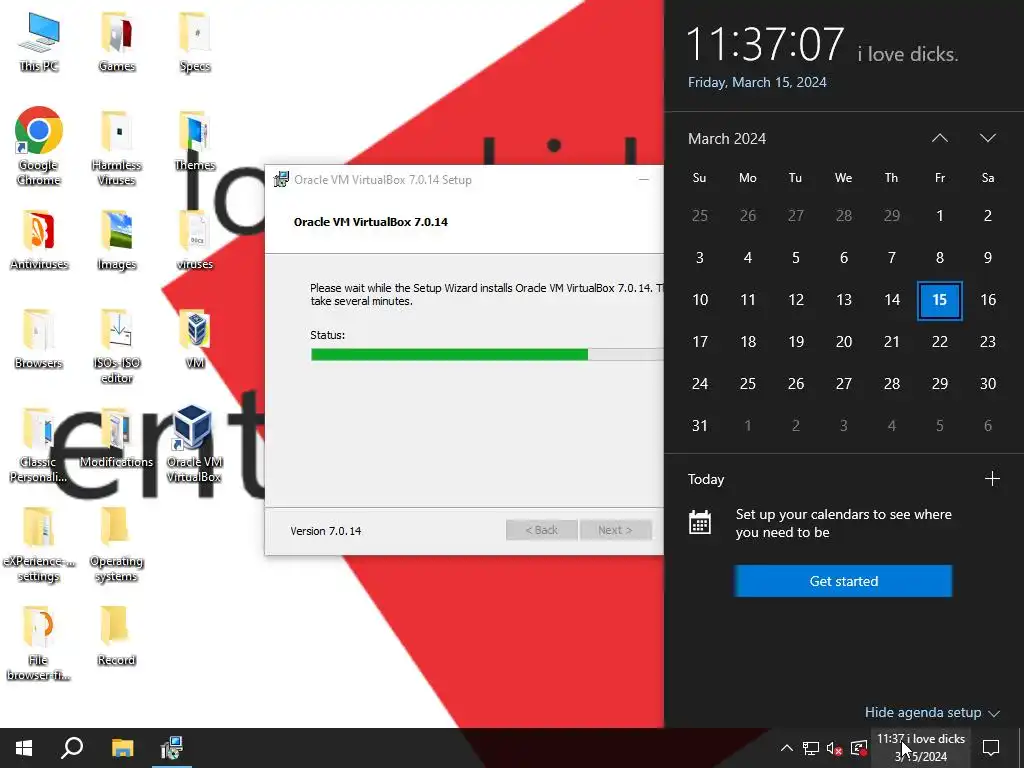Viewport: 1024px width, 768px height.
Task: Go to next month in calendar
Action: coord(988,138)
